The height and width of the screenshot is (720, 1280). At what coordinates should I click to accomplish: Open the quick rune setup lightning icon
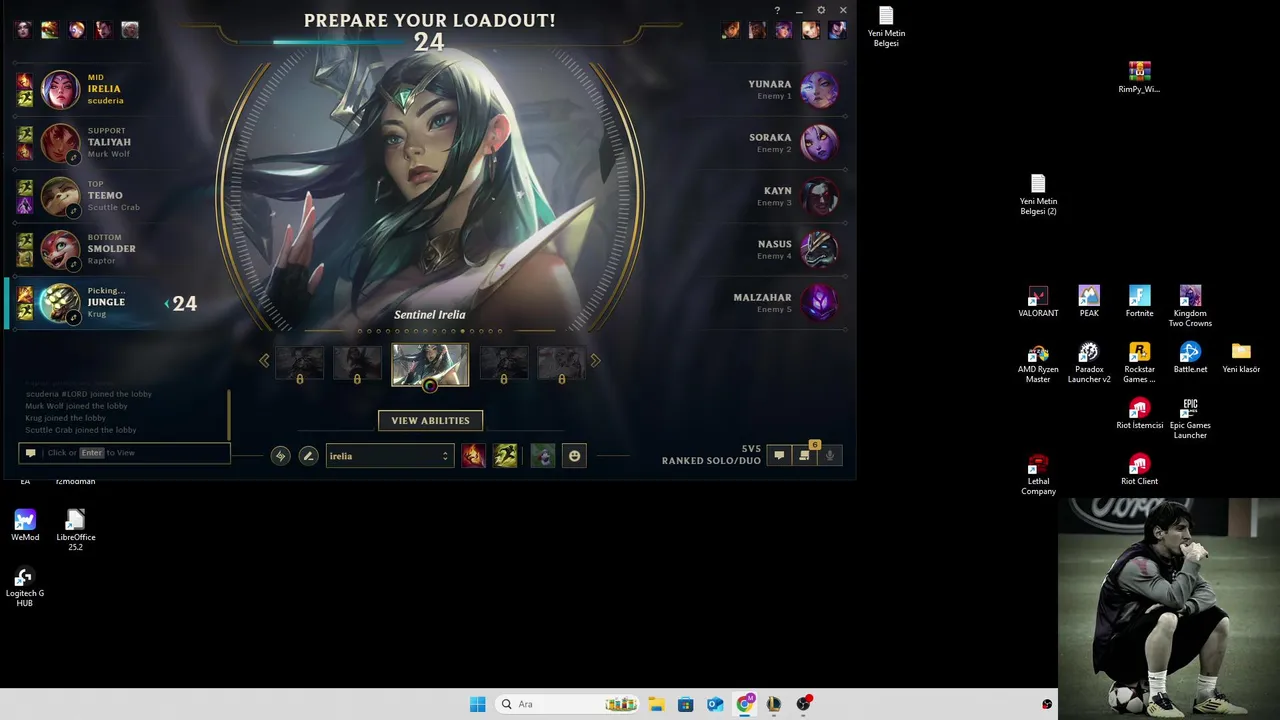(281, 456)
